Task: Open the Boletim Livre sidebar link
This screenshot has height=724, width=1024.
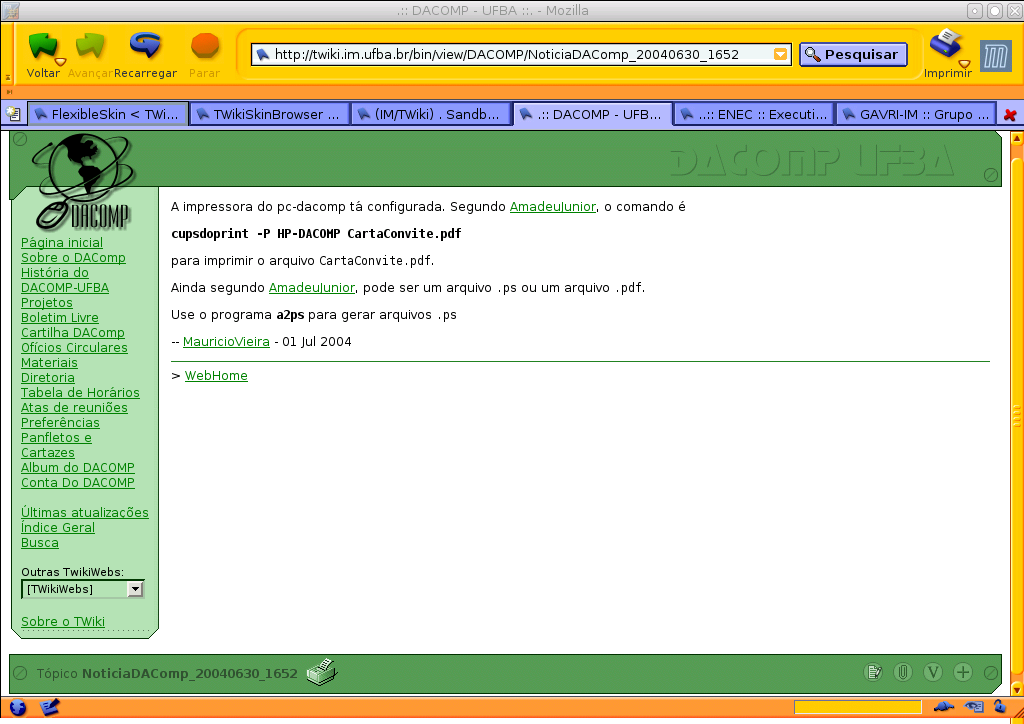Action: point(60,318)
